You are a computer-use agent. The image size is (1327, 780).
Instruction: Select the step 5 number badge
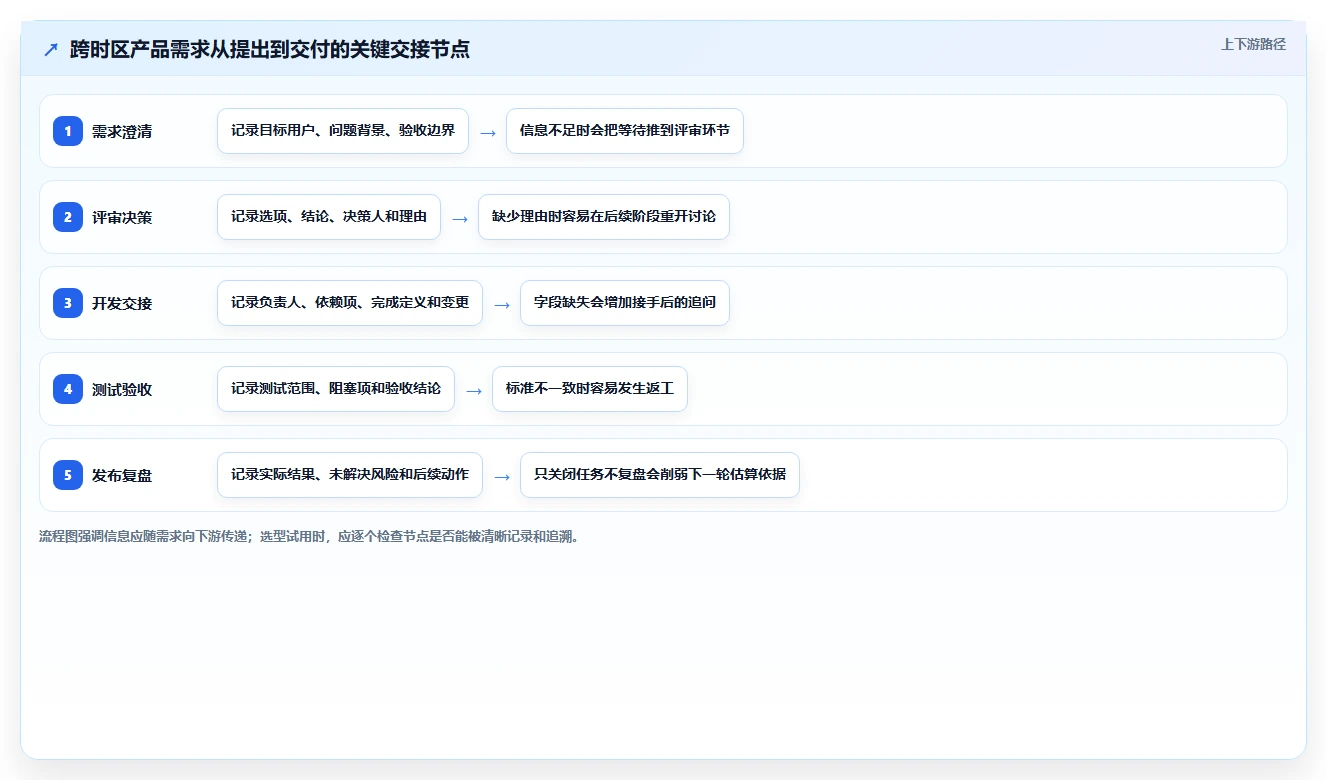point(68,475)
